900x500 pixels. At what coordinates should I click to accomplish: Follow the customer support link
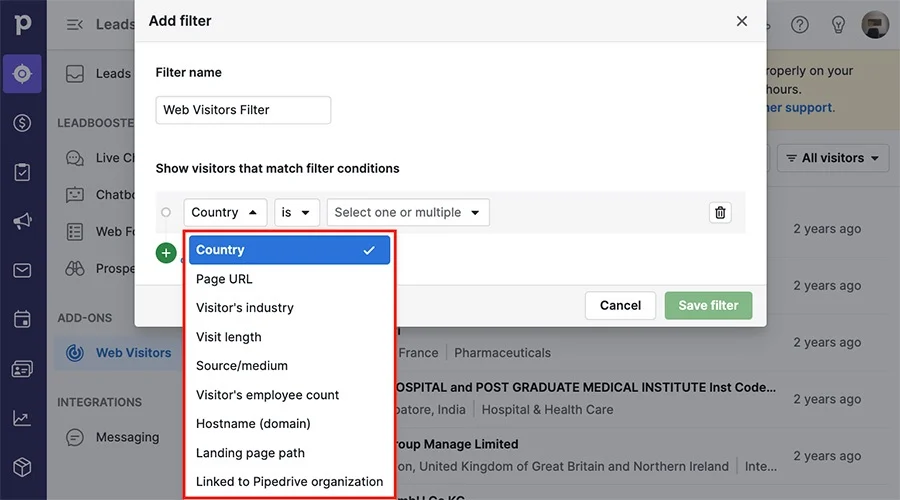[x=800, y=108]
